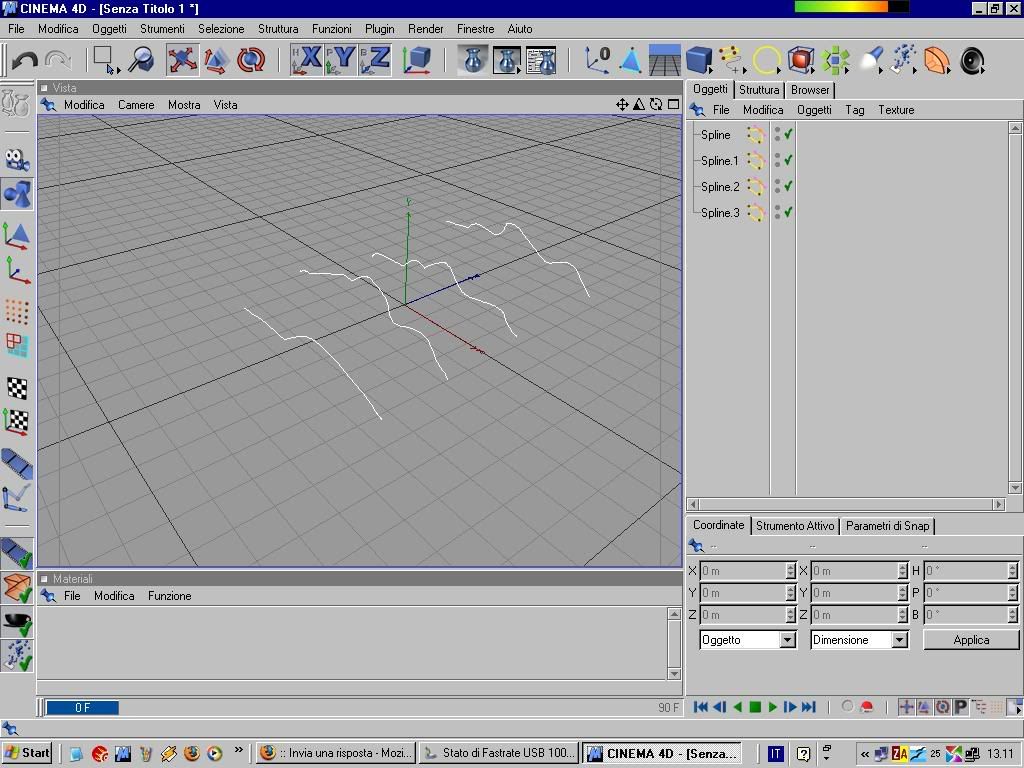Open object manager Texture menu
Viewport: 1024px width, 768px height.
tap(896, 110)
